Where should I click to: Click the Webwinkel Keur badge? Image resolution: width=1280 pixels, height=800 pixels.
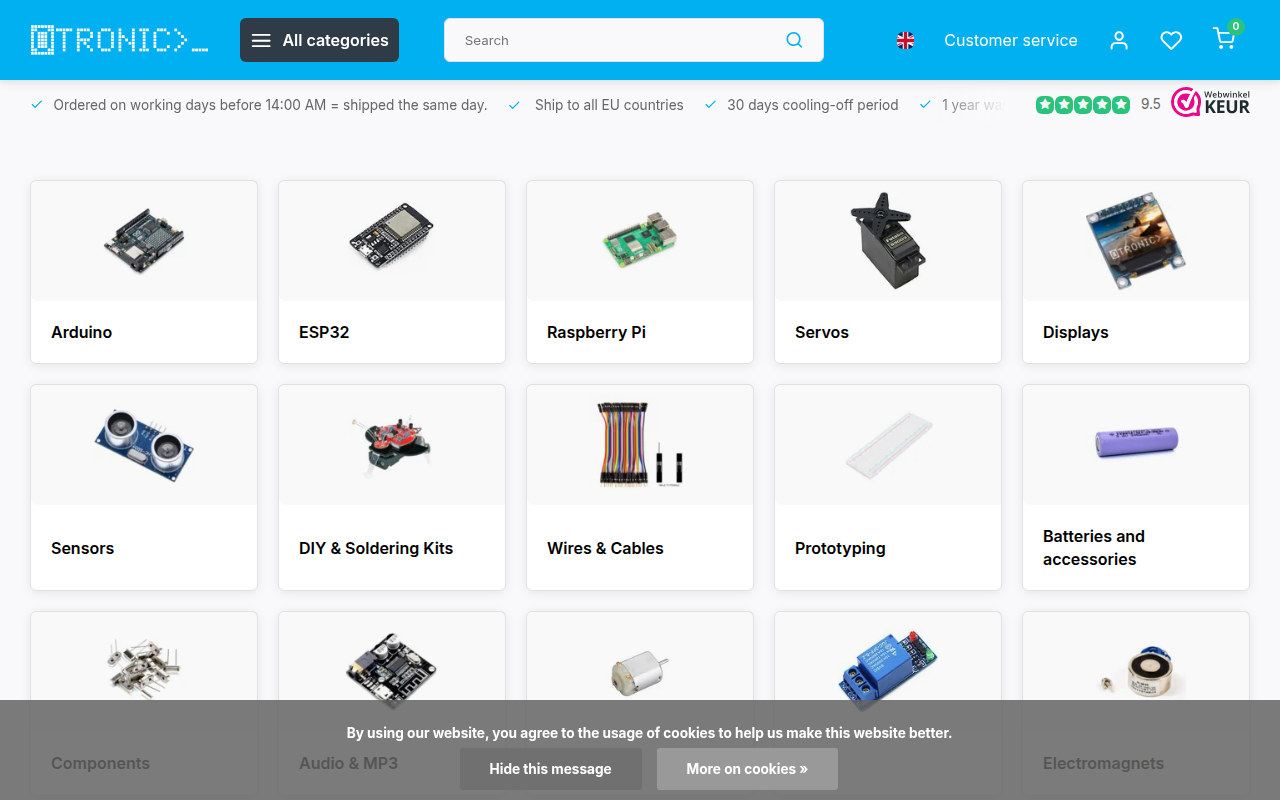[1210, 103]
